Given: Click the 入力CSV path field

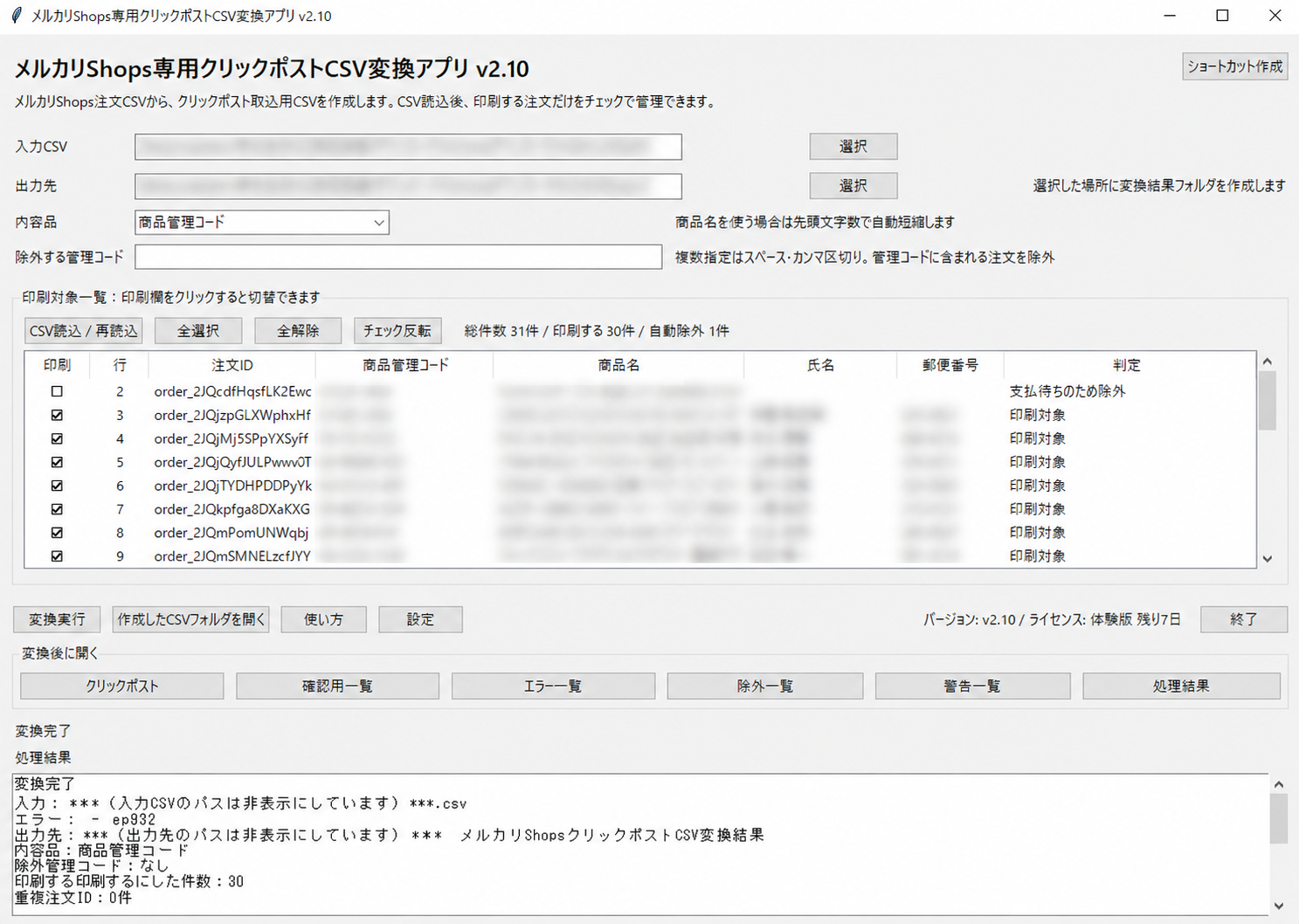Looking at the screenshot, I should (408, 147).
